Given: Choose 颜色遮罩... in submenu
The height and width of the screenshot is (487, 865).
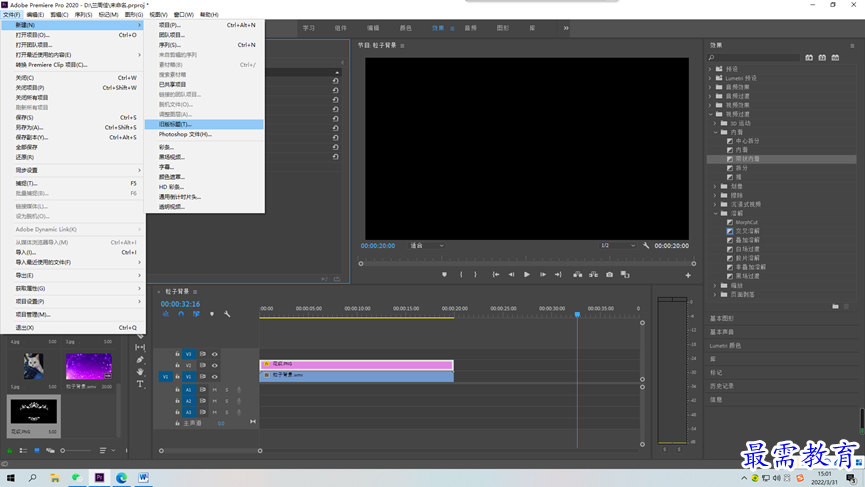Looking at the screenshot, I should coord(204,177).
